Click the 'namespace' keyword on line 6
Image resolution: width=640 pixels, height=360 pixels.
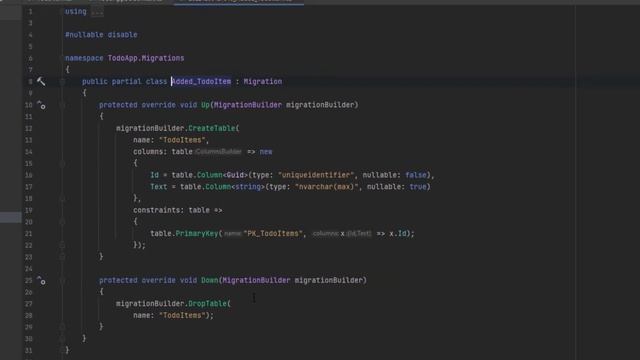(x=84, y=58)
